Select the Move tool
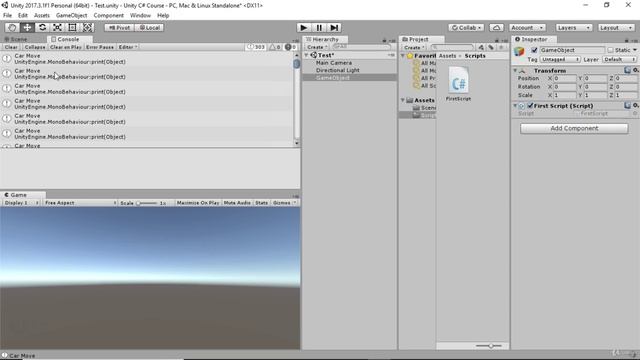The image size is (640, 360). [x=27, y=27]
